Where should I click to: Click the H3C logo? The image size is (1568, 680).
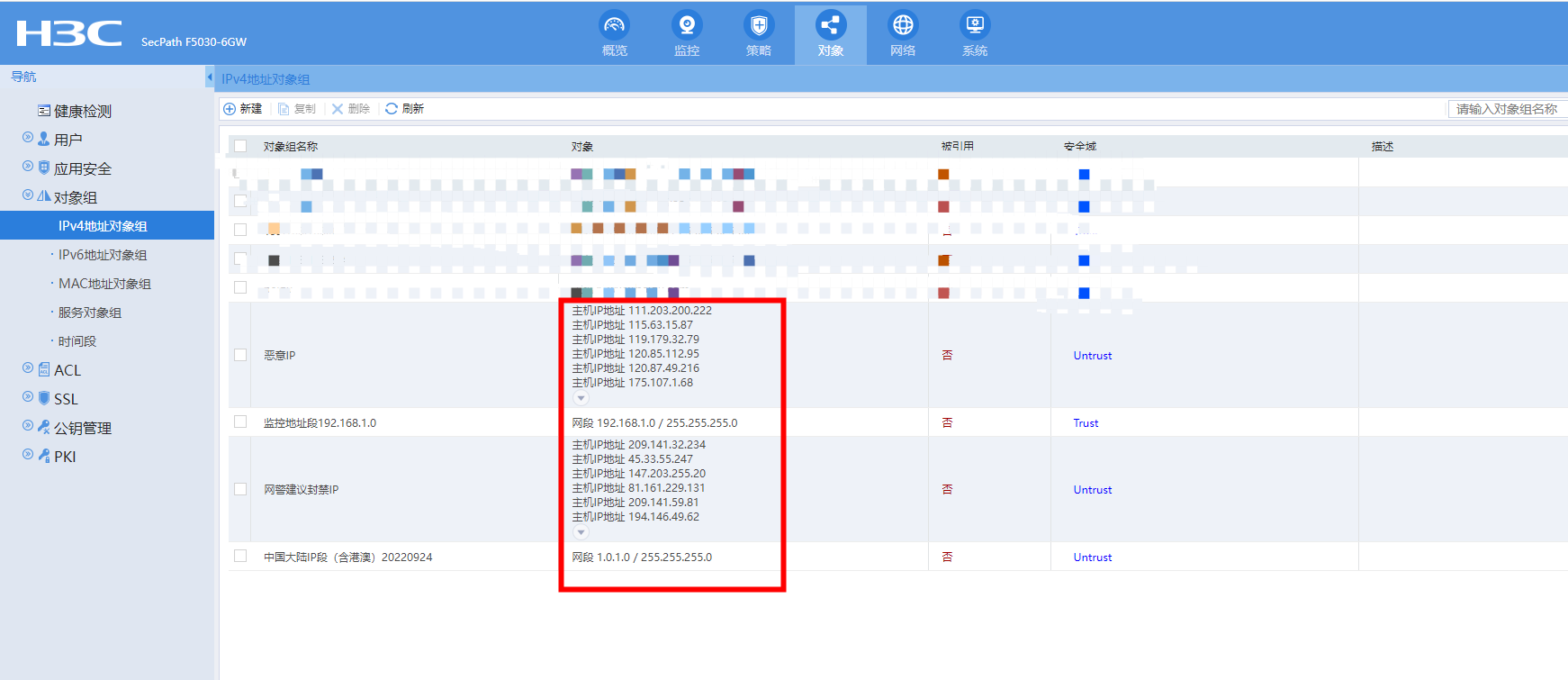coord(69,33)
